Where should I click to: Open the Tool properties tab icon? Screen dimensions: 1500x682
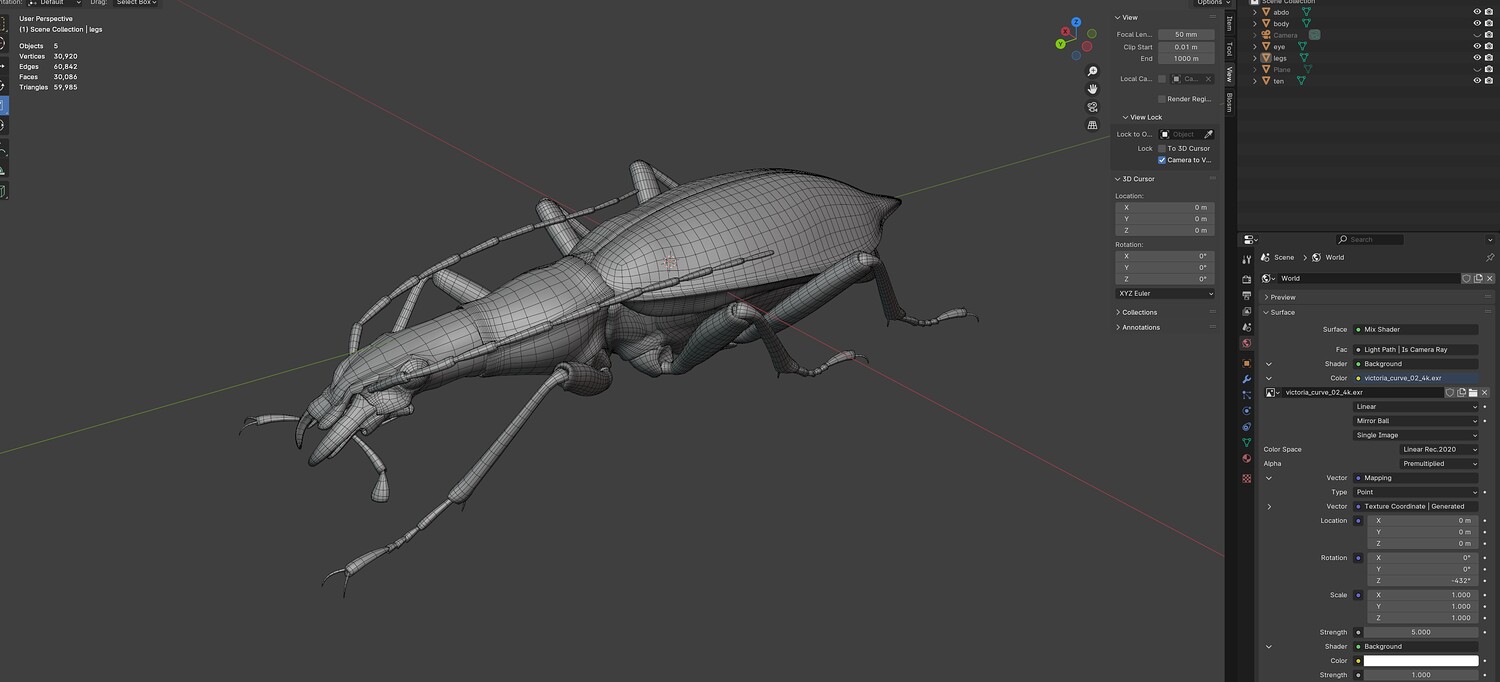(x=1246, y=260)
